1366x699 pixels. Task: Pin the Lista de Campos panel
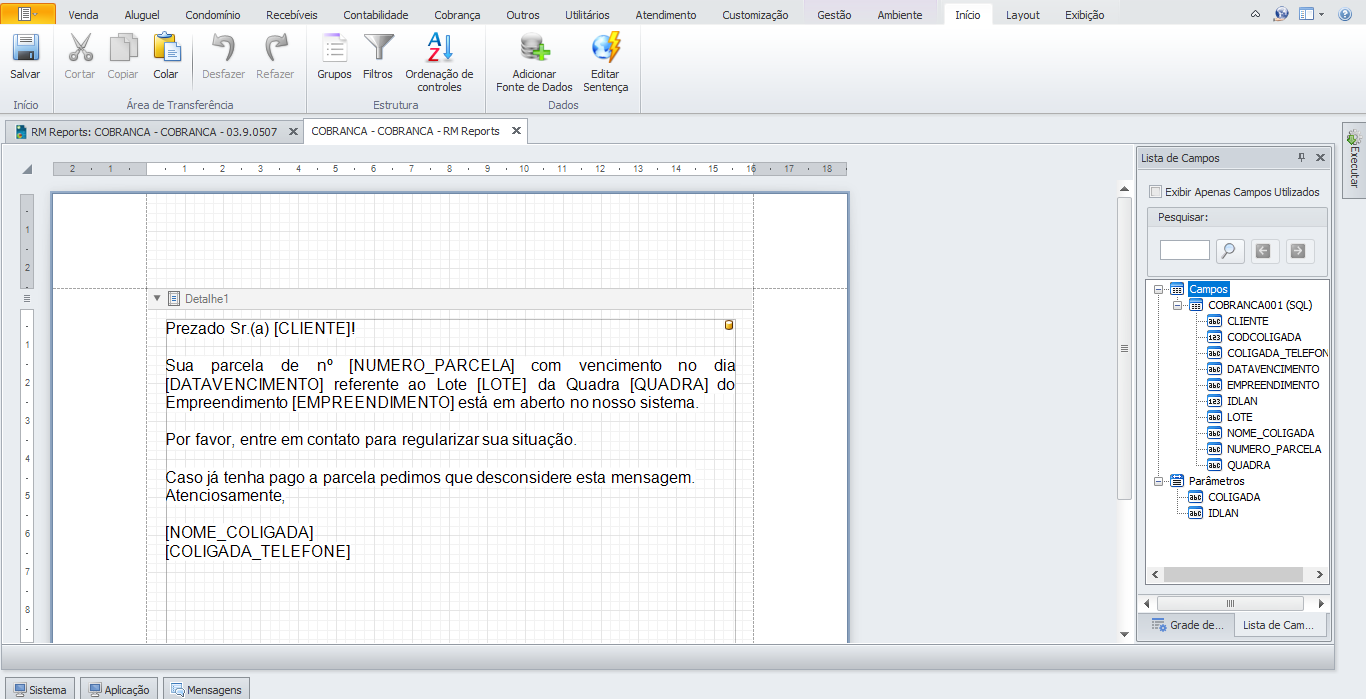tap(1302, 158)
